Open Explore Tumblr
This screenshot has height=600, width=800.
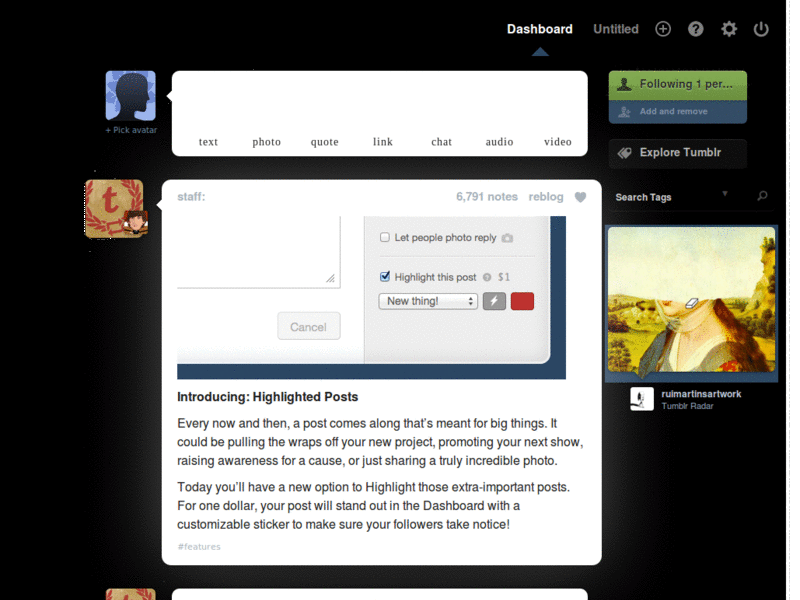pos(678,153)
